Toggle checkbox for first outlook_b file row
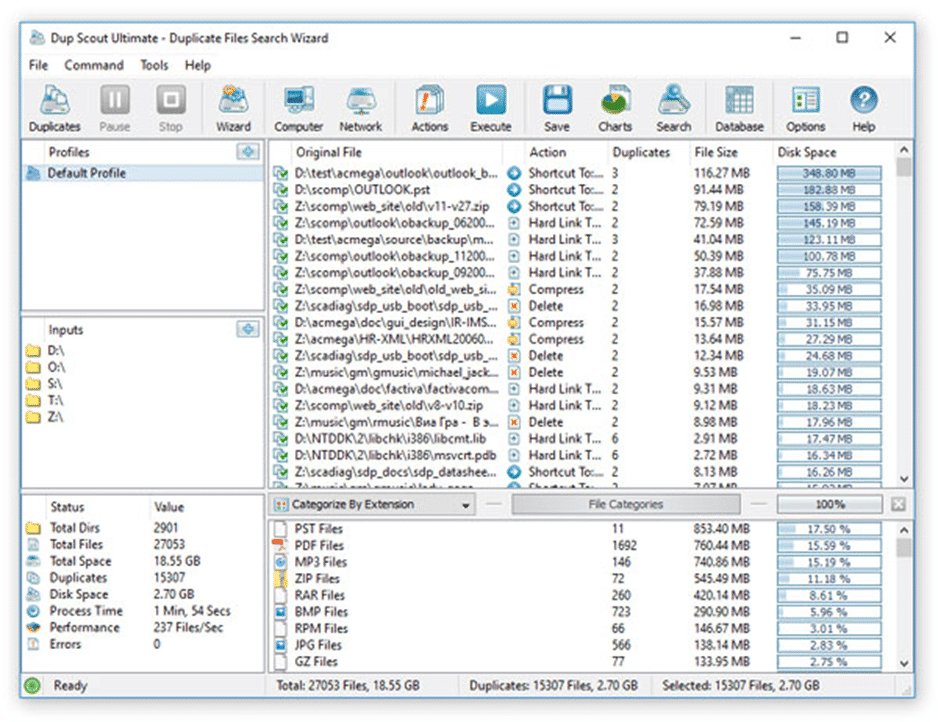 click(281, 173)
